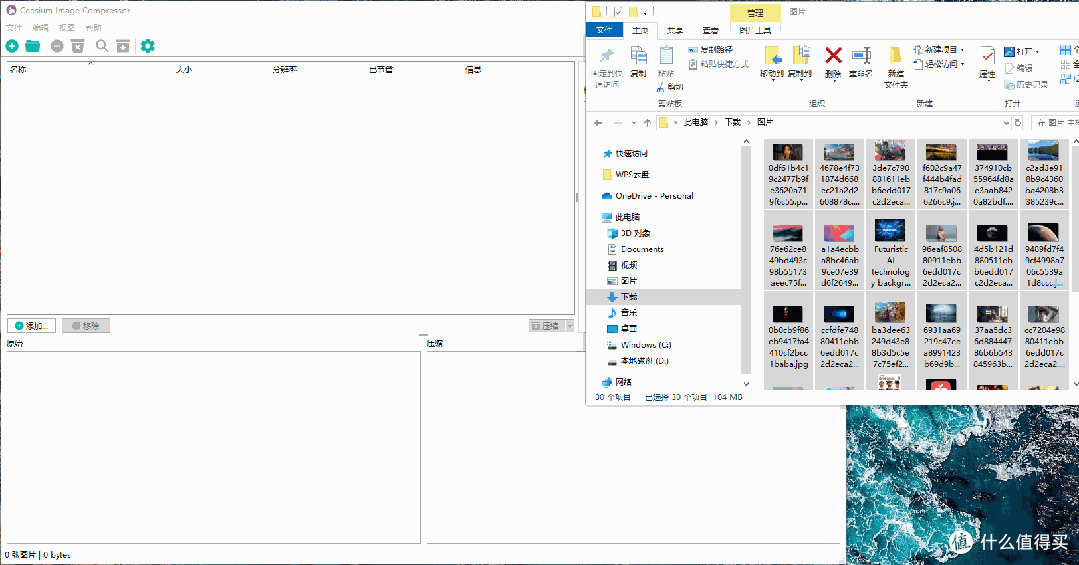Select 此电脑 in Explorer navigation pane
Screen dimensions: 1079x565
coord(621,217)
